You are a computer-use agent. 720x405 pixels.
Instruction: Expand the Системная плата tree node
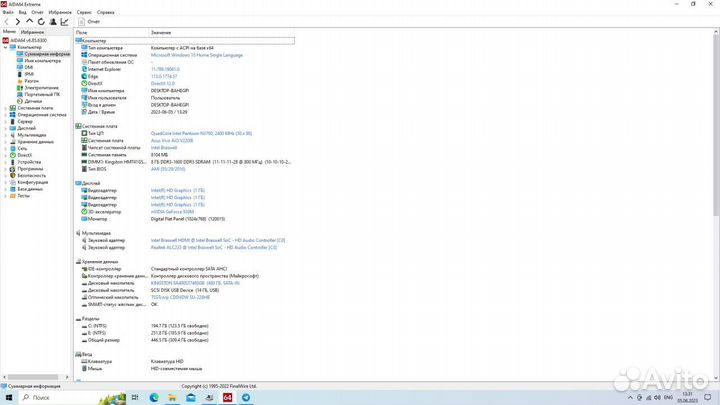(x=6, y=108)
